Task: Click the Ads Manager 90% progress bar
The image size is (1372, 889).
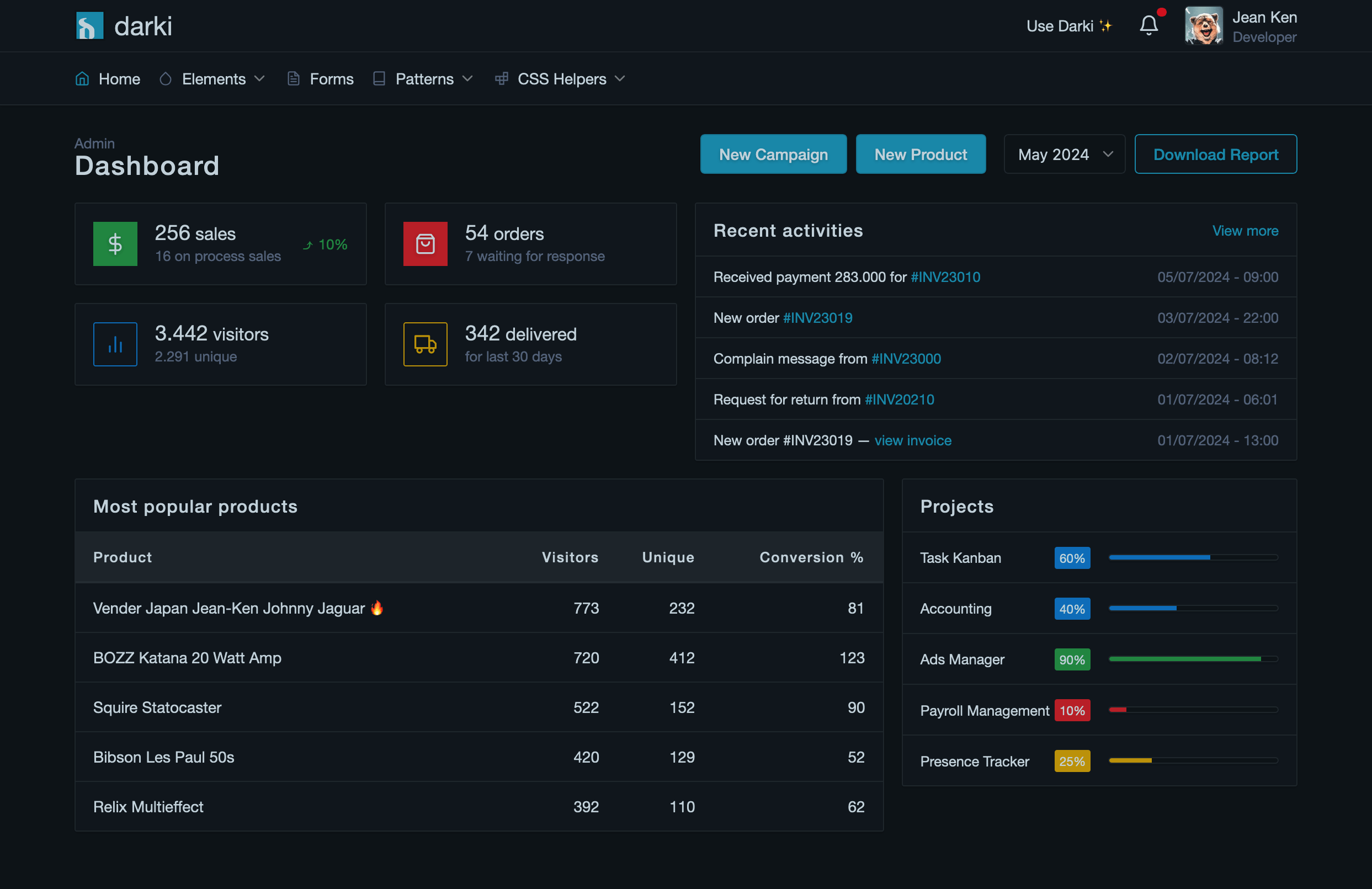Action: (x=1192, y=659)
